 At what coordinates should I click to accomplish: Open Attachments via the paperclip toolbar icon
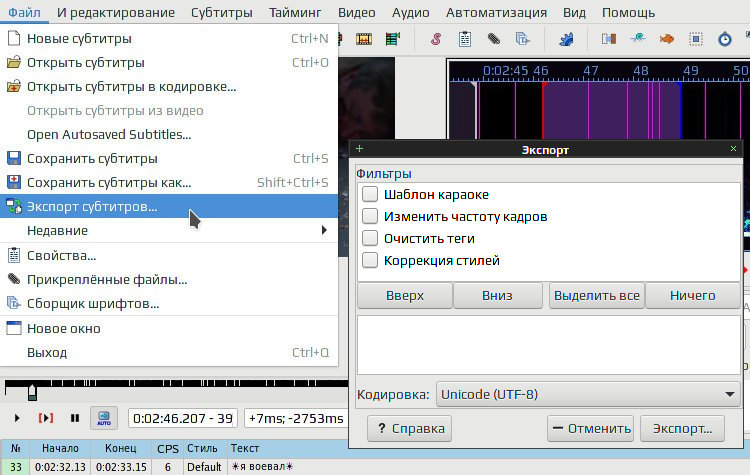(x=494, y=39)
